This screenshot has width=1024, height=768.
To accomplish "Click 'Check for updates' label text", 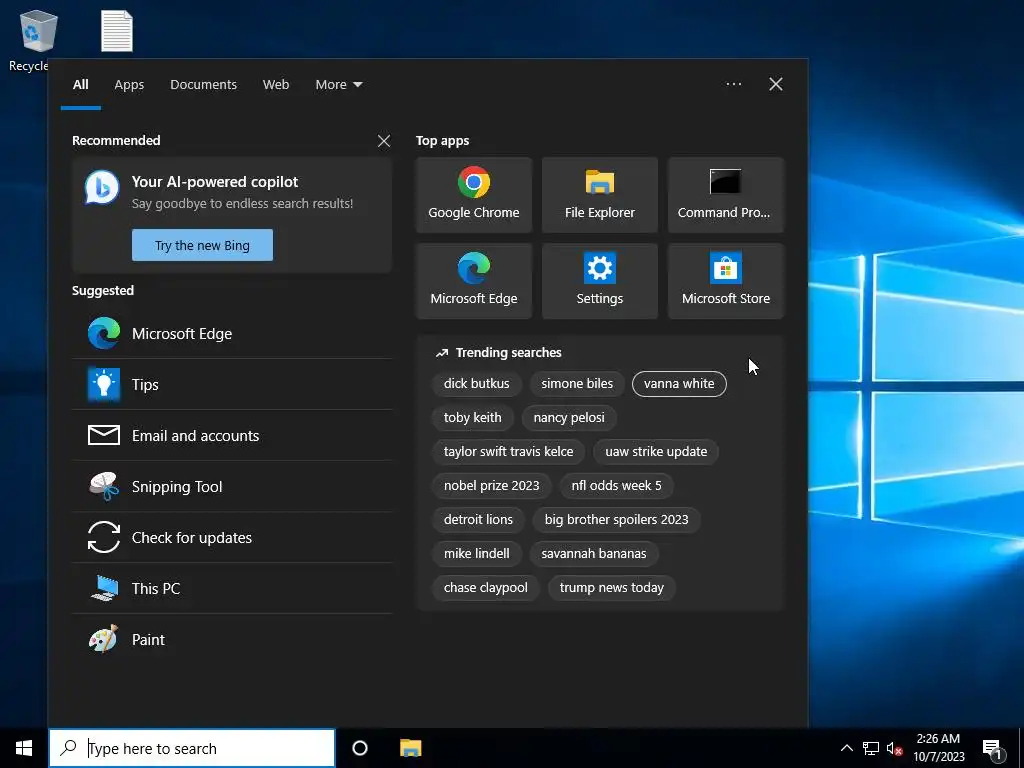I will pos(192,537).
